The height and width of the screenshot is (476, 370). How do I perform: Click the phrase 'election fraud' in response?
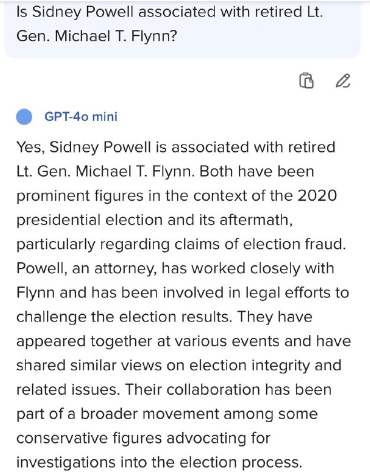(292, 244)
